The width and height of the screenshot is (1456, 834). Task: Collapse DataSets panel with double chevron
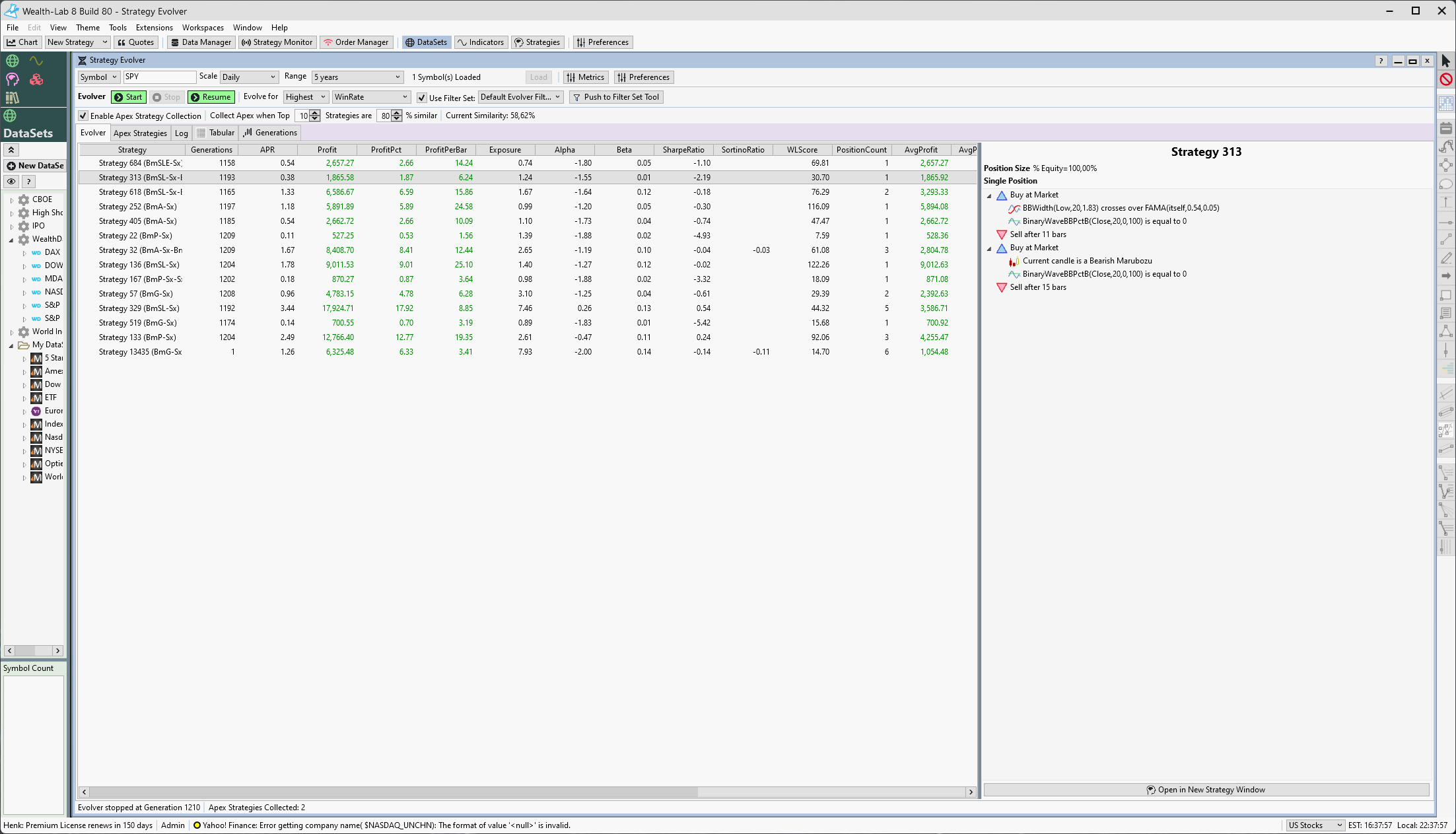click(11, 150)
